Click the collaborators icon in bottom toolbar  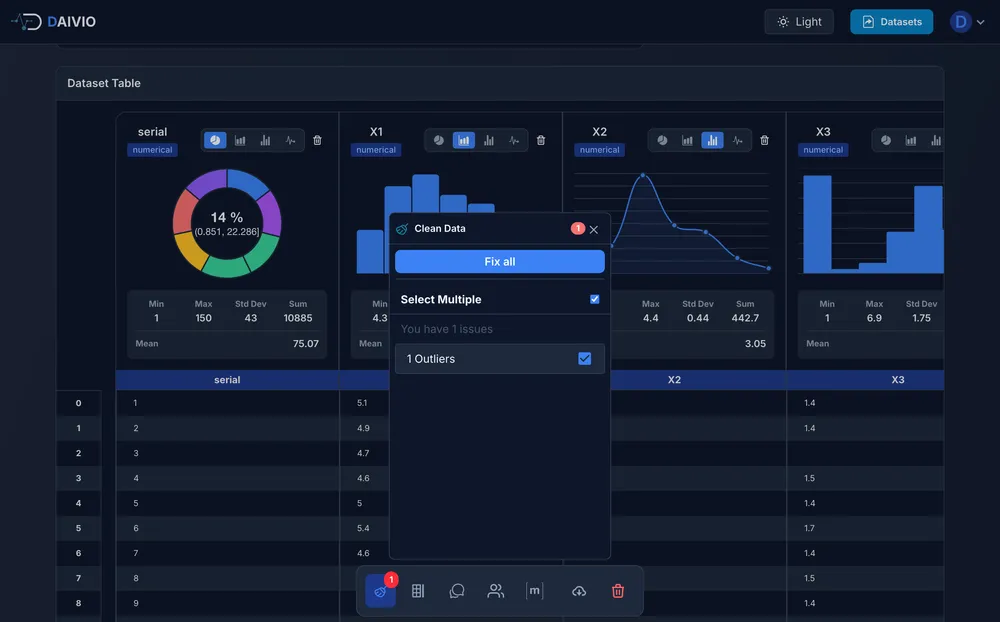point(495,590)
